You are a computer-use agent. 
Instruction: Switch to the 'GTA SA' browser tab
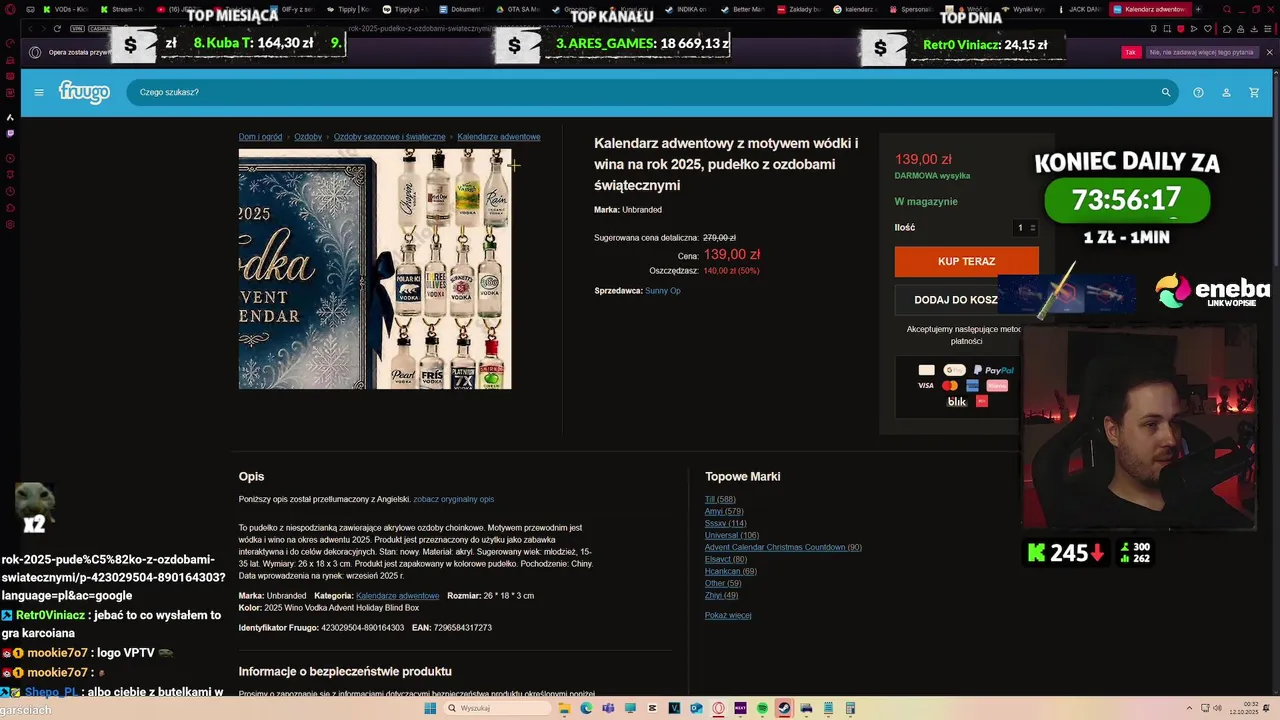[x=516, y=9]
